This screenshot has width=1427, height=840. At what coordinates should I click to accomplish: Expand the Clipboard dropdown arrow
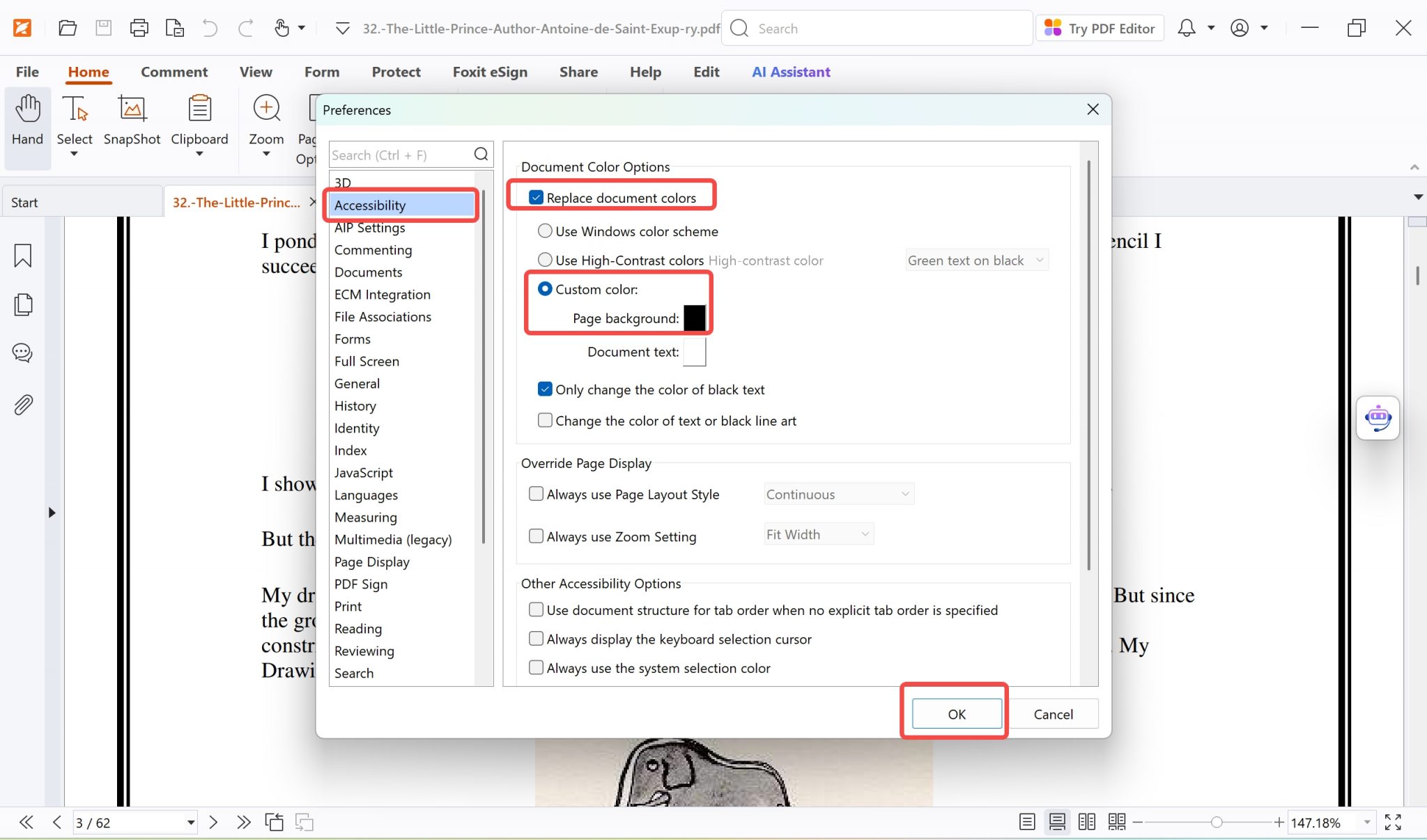coord(199,154)
